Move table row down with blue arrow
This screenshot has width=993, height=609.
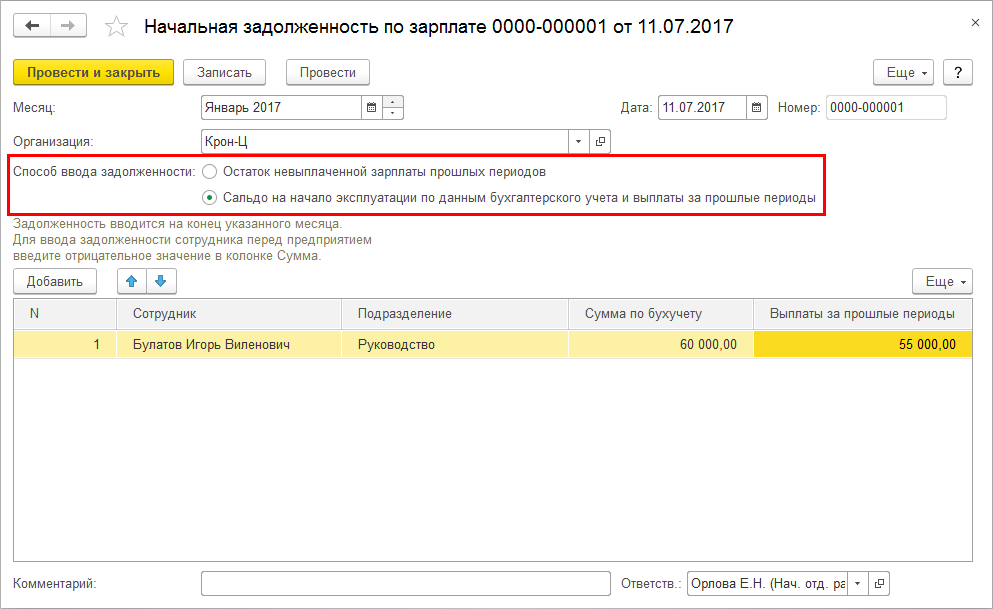[161, 281]
